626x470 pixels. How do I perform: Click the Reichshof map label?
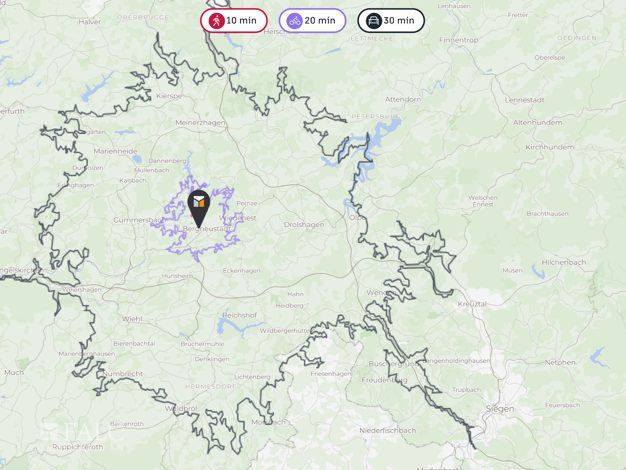(x=240, y=315)
